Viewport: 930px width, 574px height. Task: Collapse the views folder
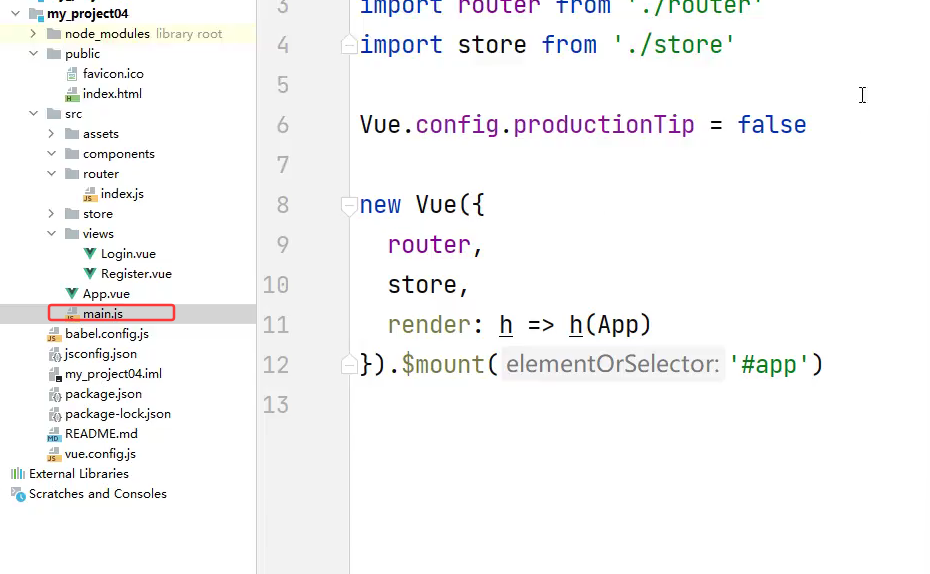[x=51, y=234]
